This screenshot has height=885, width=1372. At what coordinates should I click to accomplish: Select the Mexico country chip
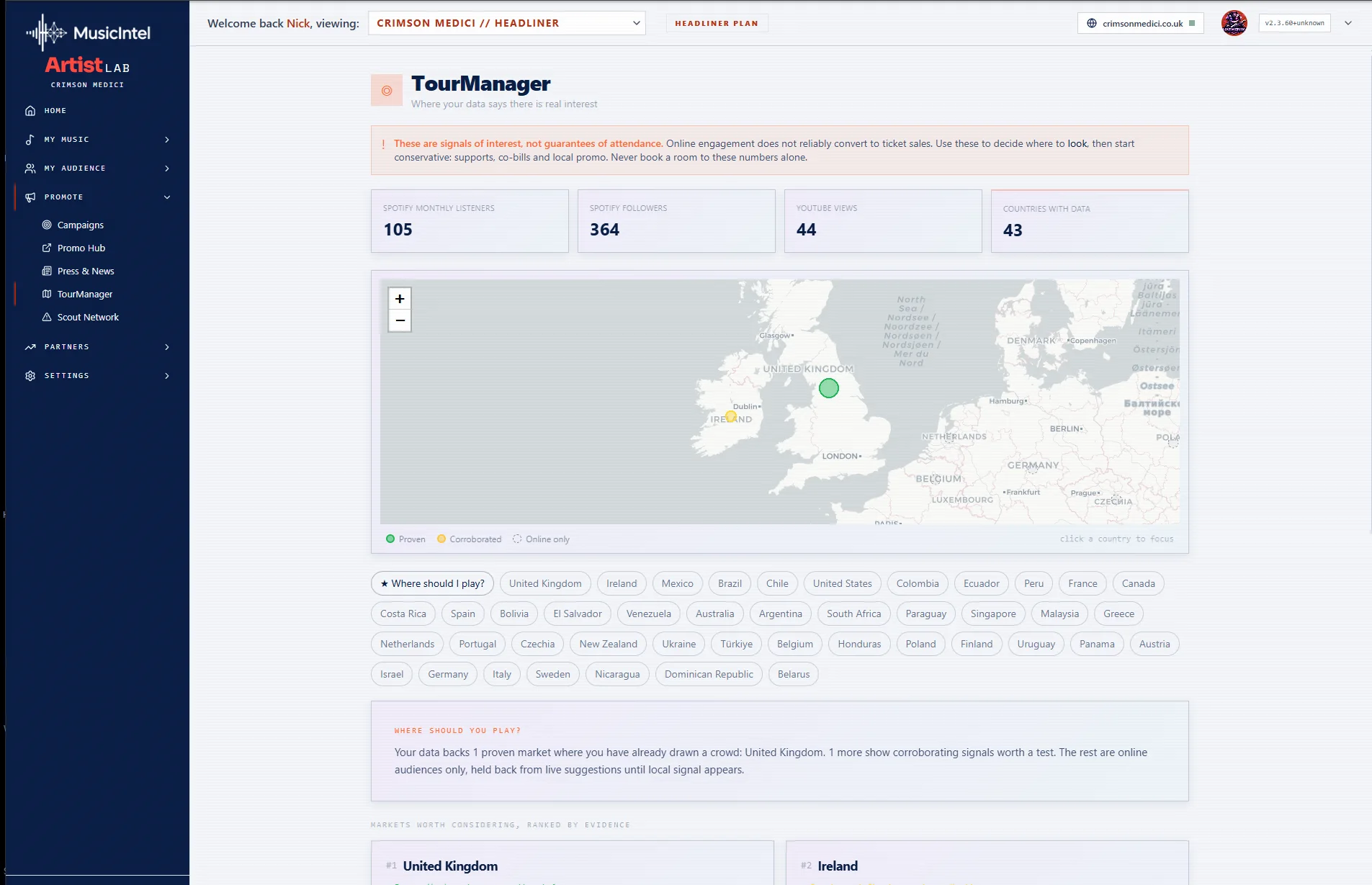click(x=678, y=583)
